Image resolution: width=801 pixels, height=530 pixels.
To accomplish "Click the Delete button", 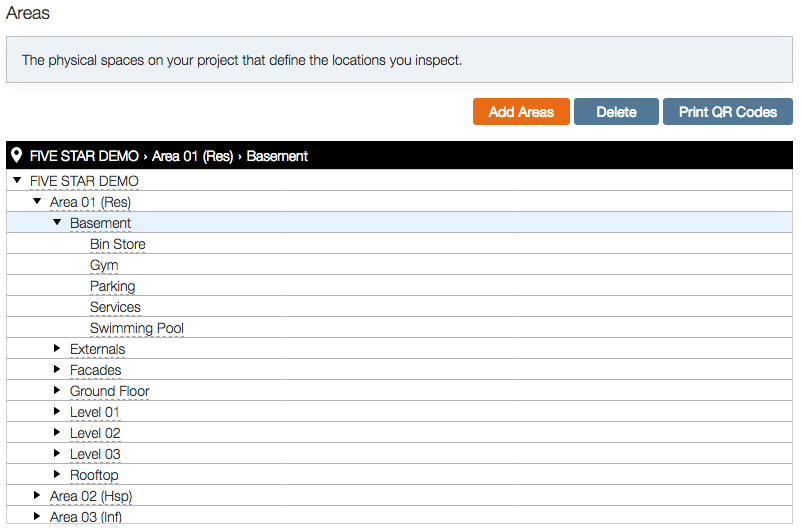I will 616,112.
